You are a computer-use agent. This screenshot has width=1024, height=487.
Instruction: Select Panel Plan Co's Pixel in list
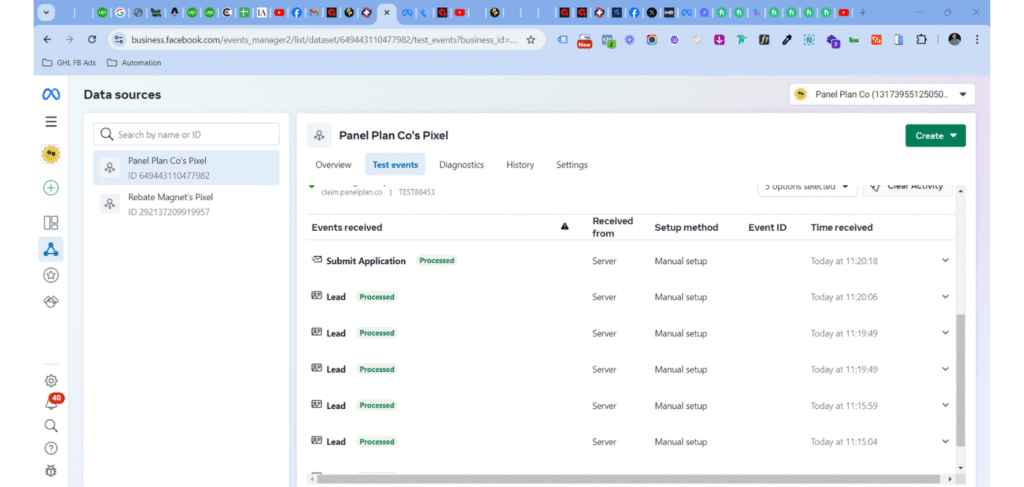(186, 168)
